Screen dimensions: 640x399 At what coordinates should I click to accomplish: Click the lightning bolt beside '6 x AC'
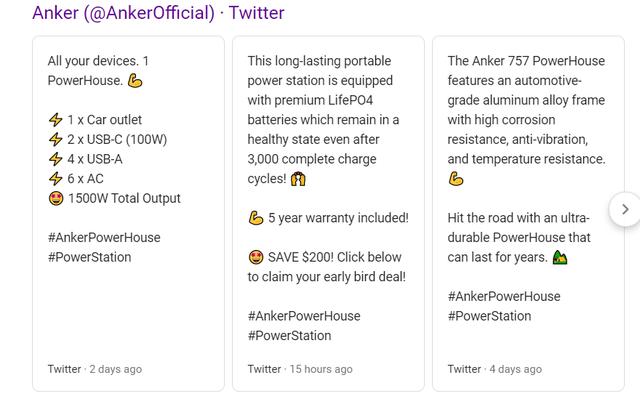56,179
